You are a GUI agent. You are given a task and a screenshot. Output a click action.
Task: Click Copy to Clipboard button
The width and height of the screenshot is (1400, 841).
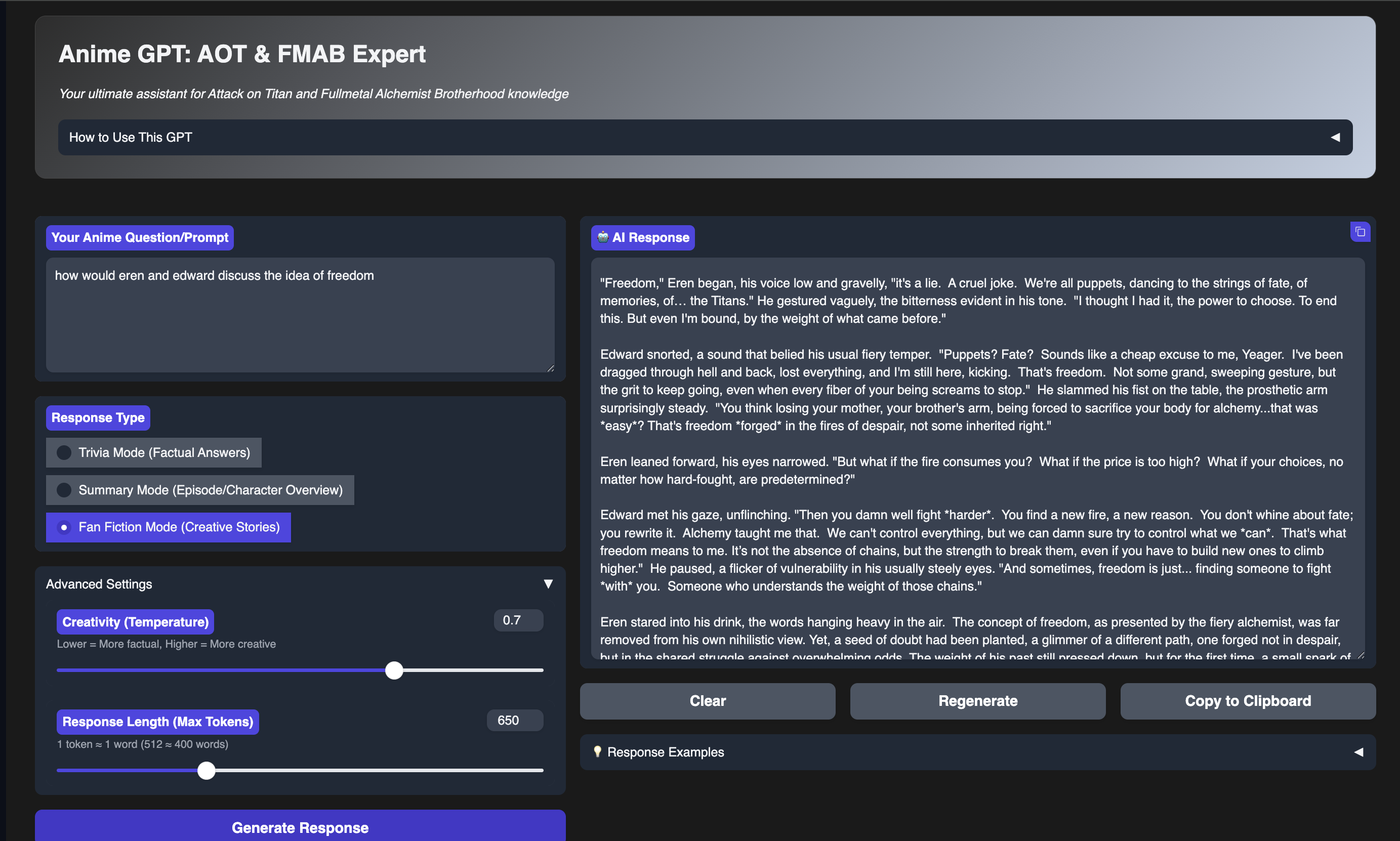1248,701
